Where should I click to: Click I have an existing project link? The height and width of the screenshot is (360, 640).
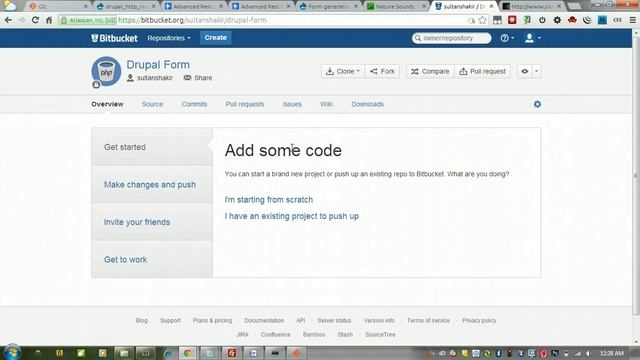coord(291,216)
